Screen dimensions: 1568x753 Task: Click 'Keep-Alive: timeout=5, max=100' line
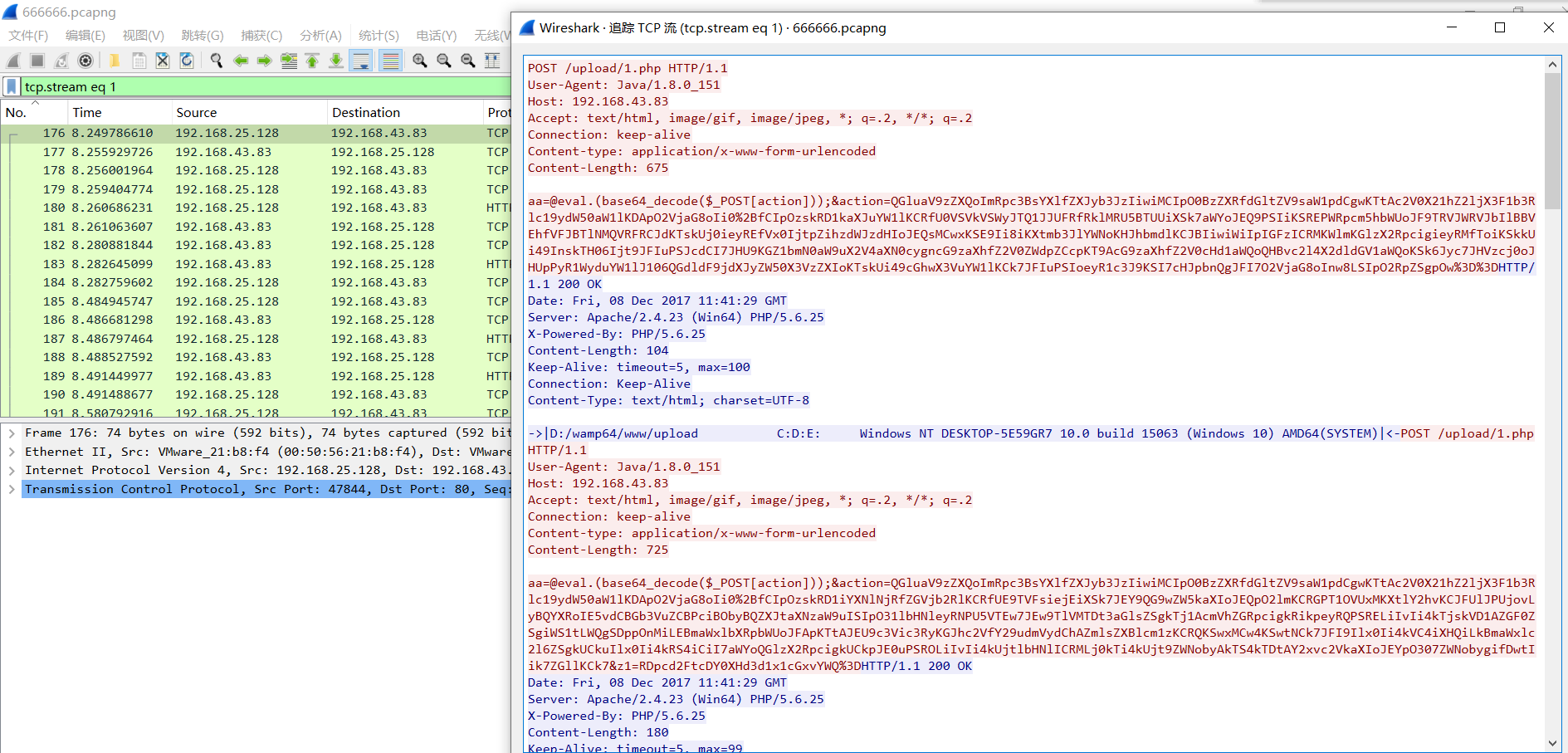coord(639,367)
